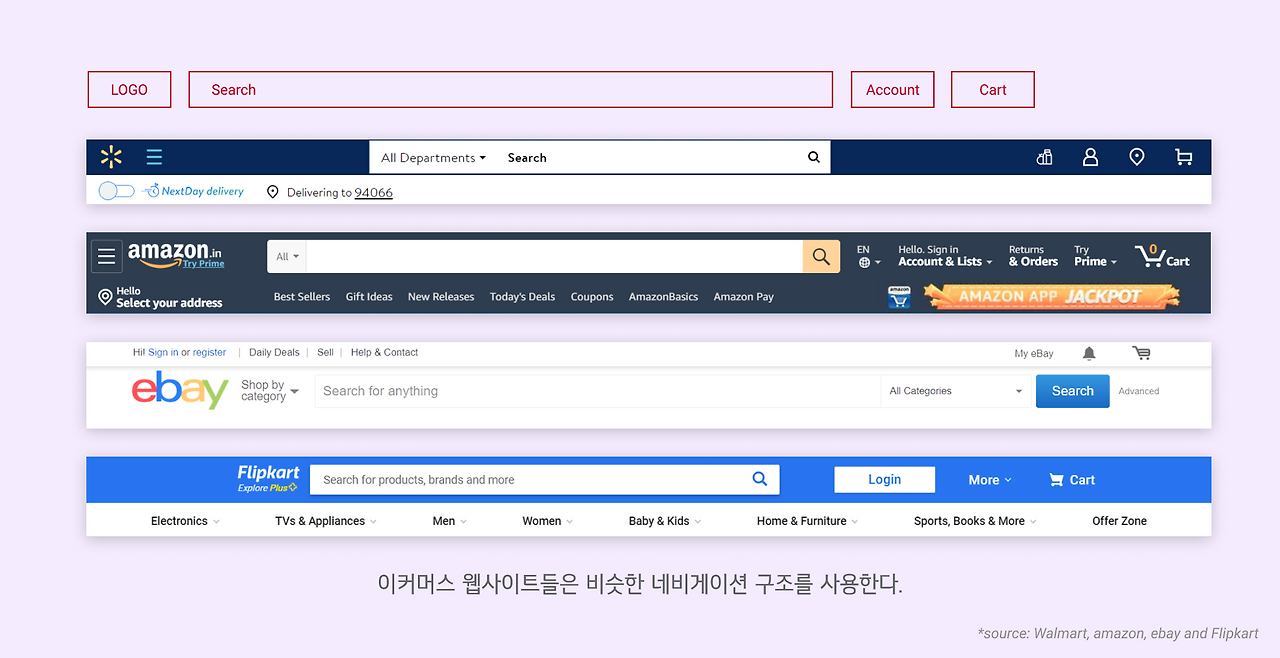Open Flipkart Offer Zone
This screenshot has height=658, width=1280.
pos(1120,521)
